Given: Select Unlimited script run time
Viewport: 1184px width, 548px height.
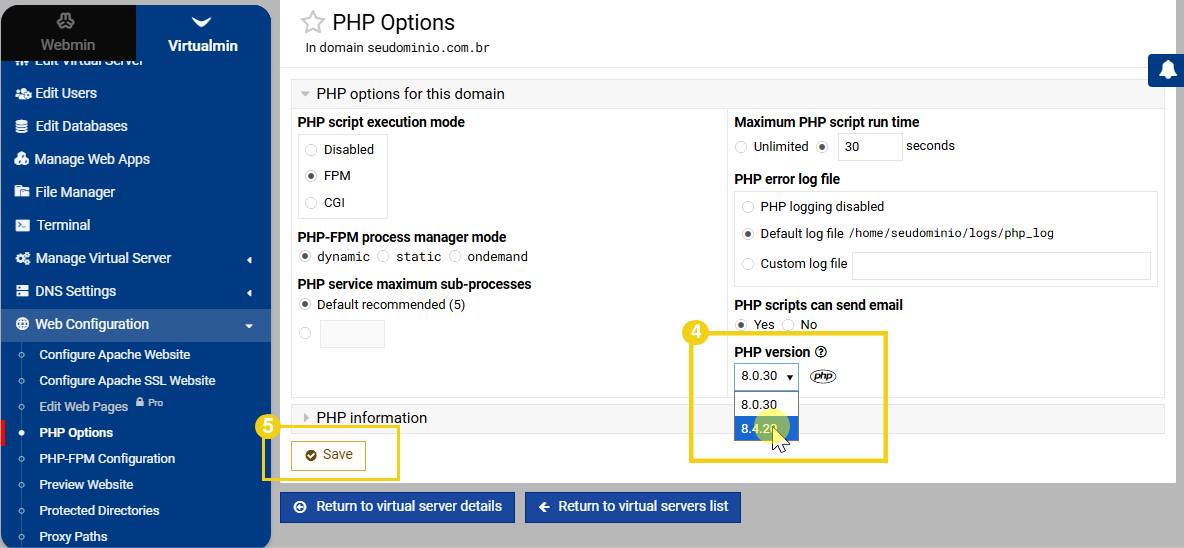Looking at the screenshot, I should click(x=741, y=146).
